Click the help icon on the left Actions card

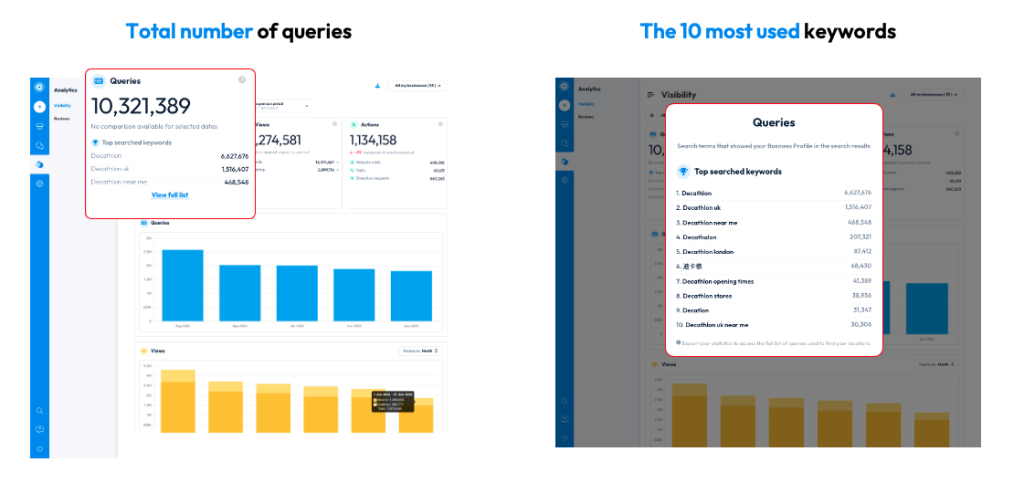(x=440, y=123)
